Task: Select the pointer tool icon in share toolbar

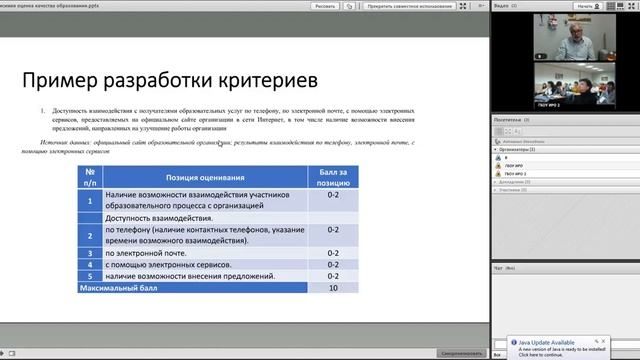Action: 349,6
